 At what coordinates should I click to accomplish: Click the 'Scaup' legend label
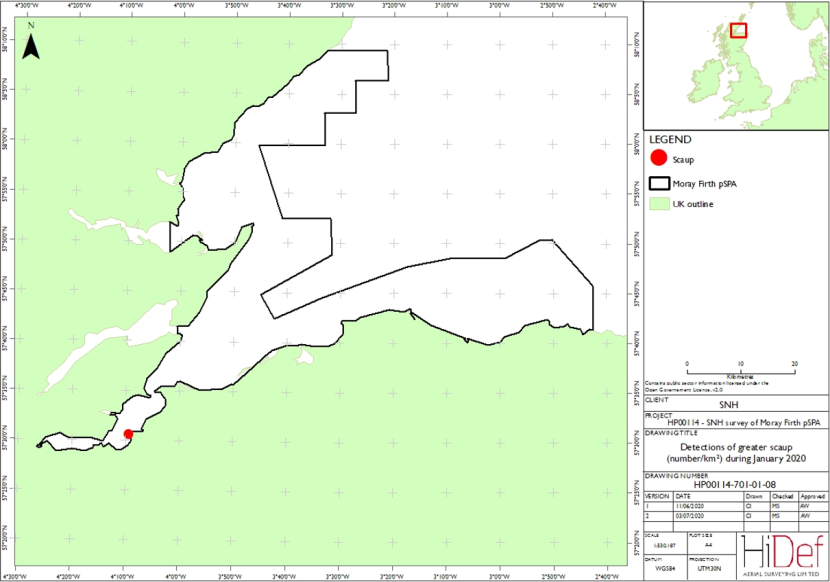683,159
